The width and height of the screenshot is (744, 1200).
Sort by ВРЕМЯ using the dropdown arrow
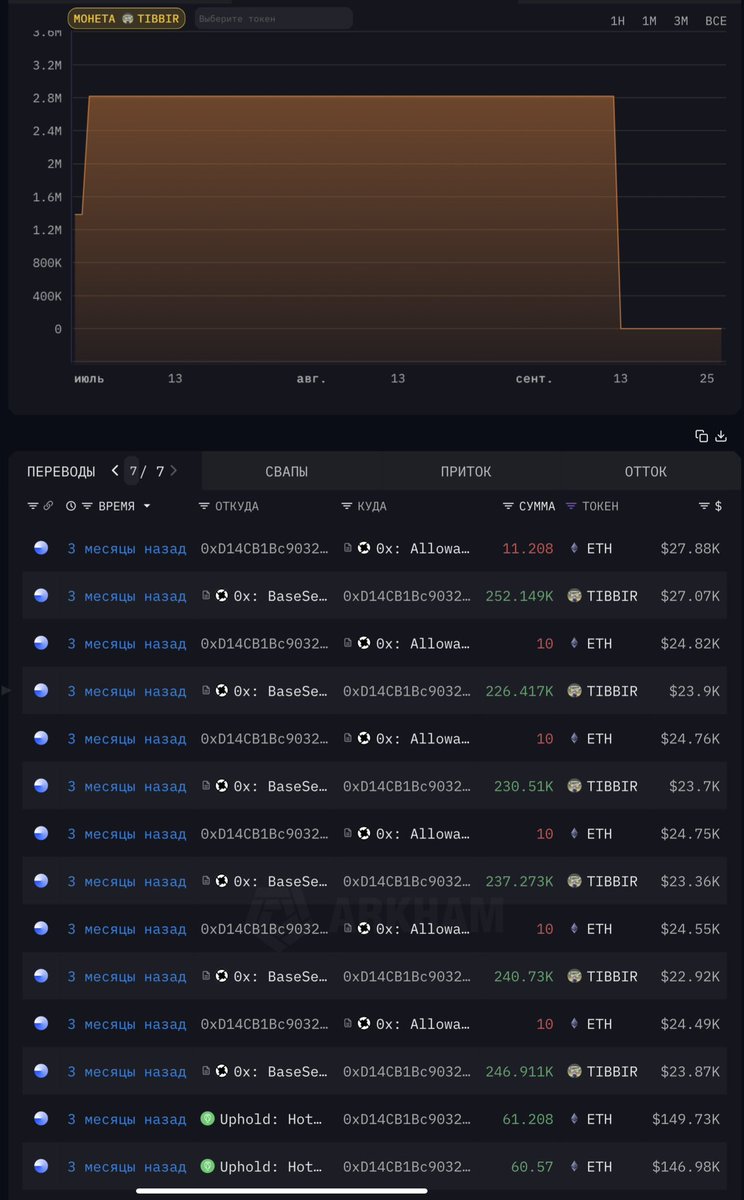[x=147, y=506]
